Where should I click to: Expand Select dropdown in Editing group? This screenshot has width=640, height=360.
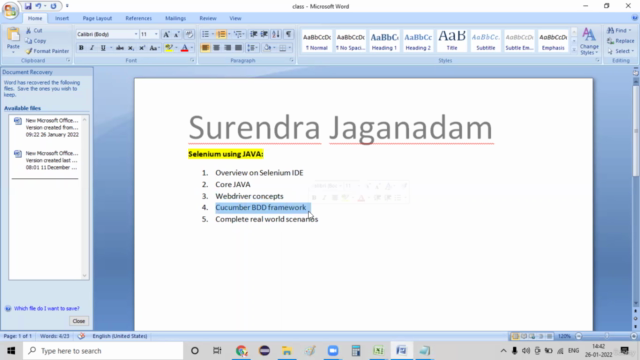click(620, 51)
